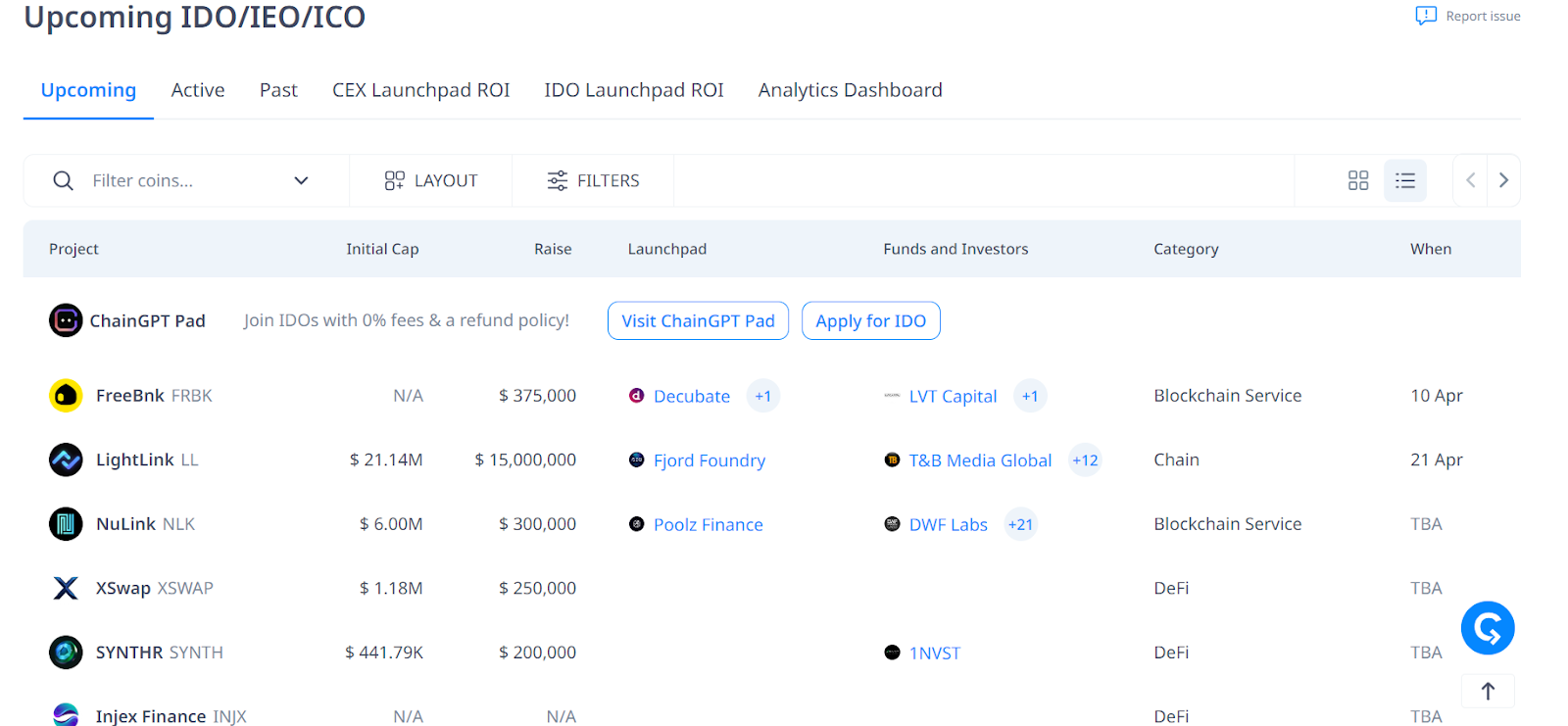
Task: Click the Decubate logo icon
Action: coord(636,396)
